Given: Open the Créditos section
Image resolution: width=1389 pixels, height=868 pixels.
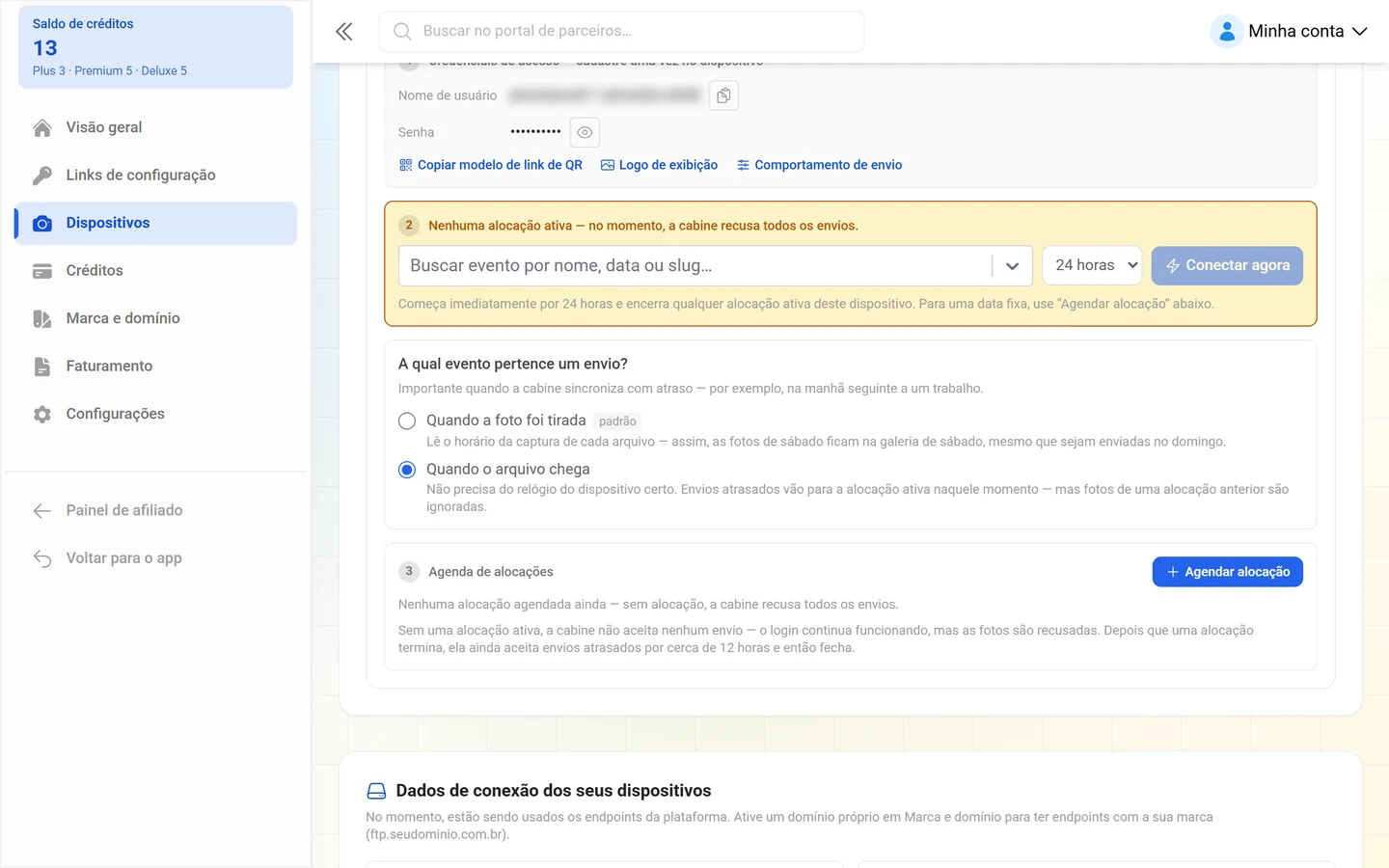Looking at the screenshot, I should coord(155,271).
